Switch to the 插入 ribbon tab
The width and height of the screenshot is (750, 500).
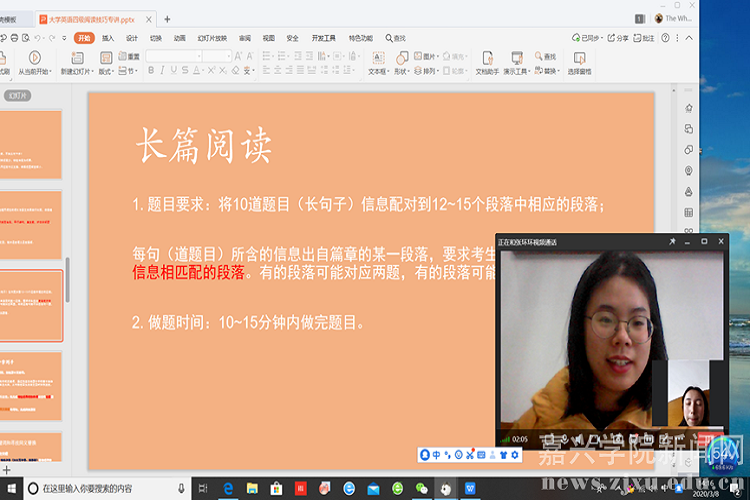point(107,38)
